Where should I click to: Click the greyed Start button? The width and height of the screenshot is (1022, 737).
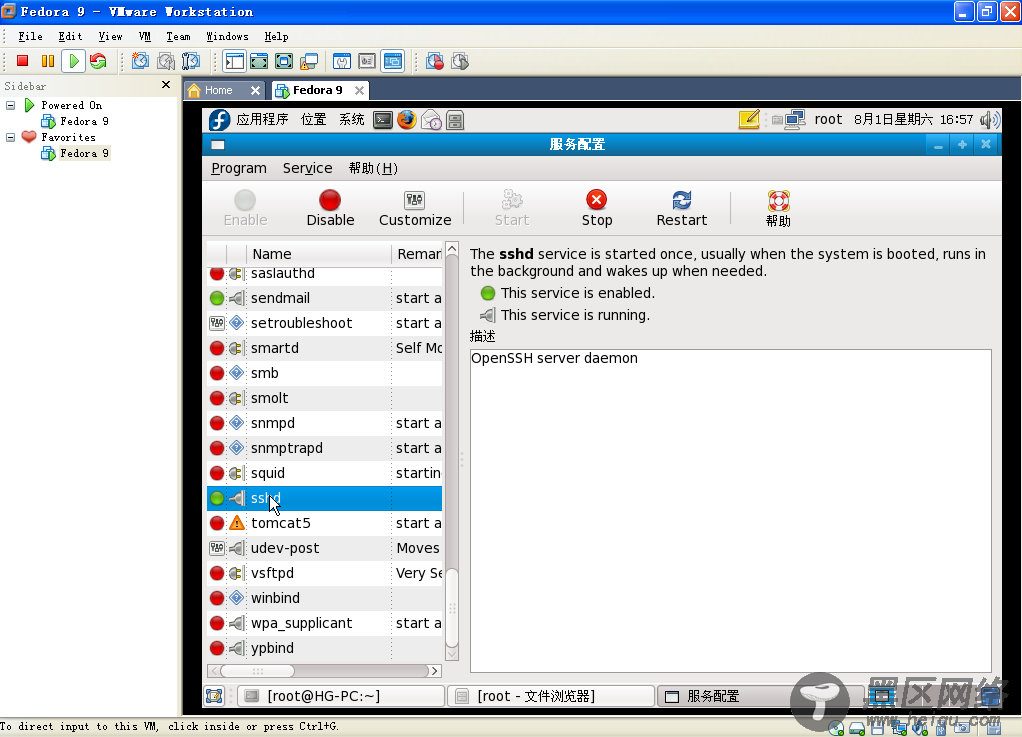tap(512, 208)
